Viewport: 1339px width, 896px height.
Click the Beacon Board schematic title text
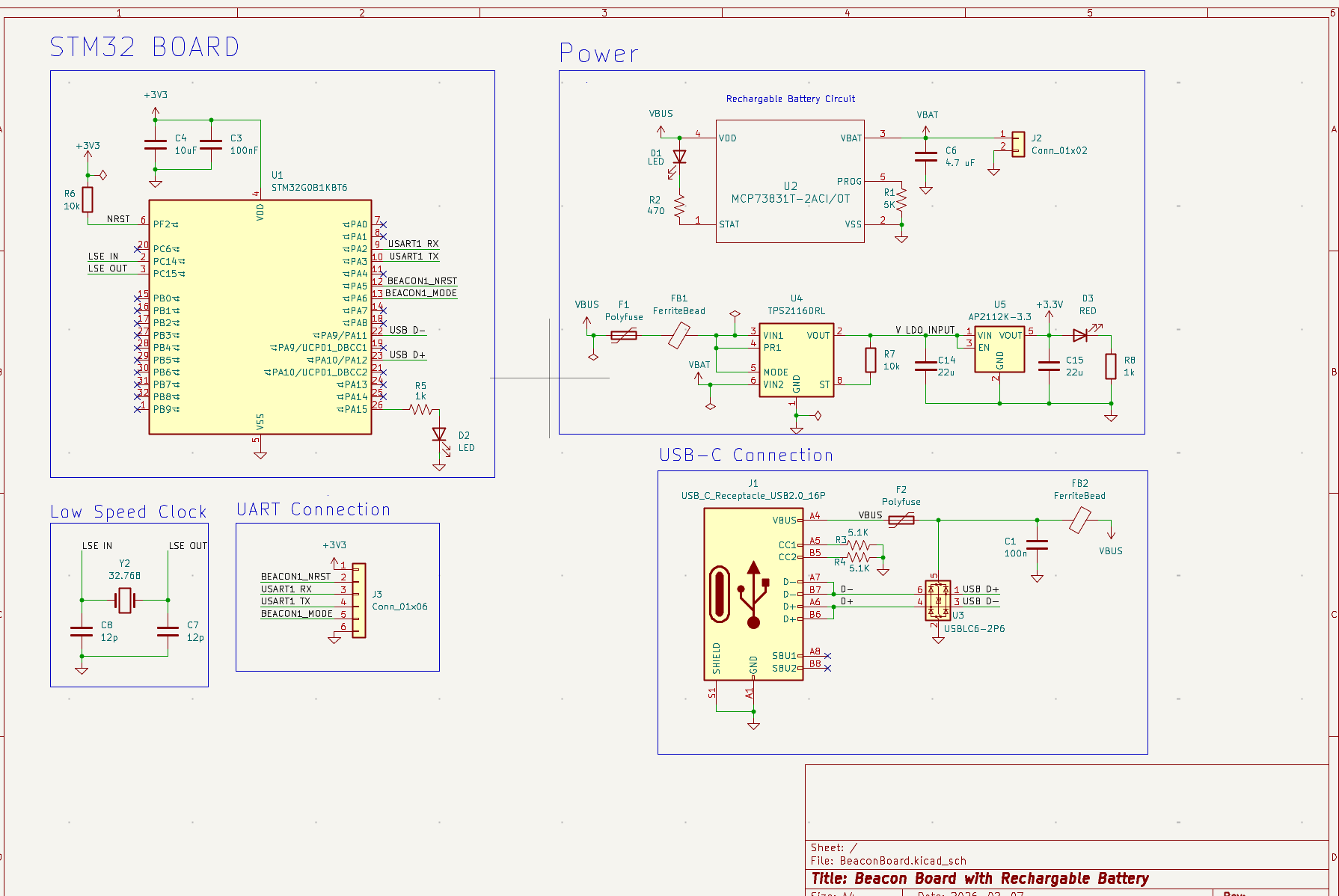click(980, 879)
